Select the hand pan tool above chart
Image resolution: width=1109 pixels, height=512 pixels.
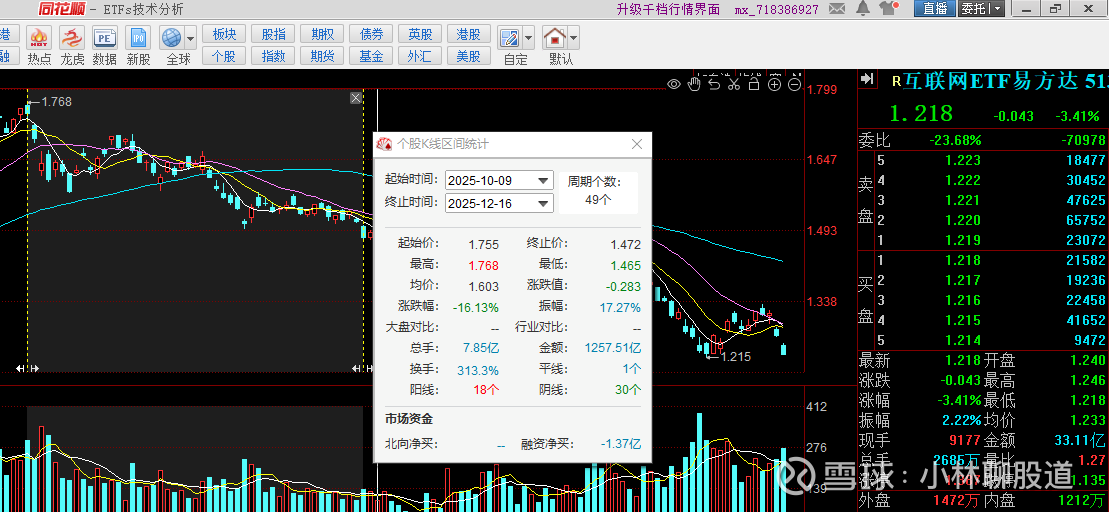[x=694, y=84]
